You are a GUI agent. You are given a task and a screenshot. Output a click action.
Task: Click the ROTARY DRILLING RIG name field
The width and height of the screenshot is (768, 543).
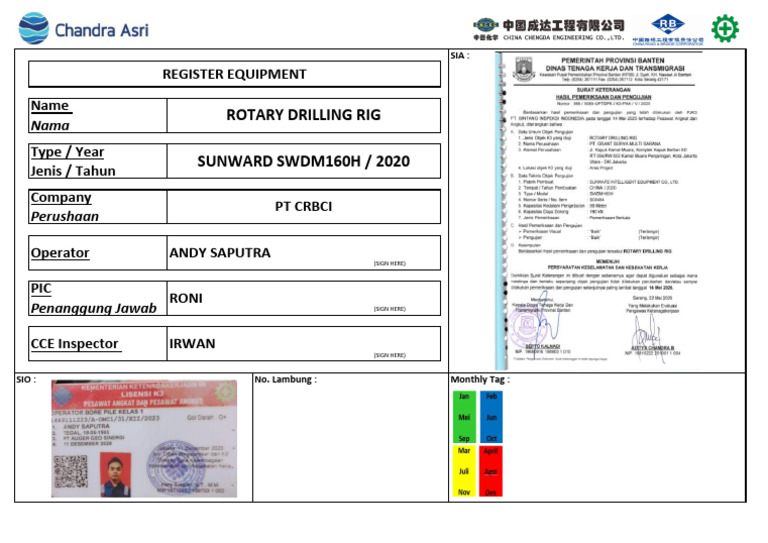[x=303, y=115]
